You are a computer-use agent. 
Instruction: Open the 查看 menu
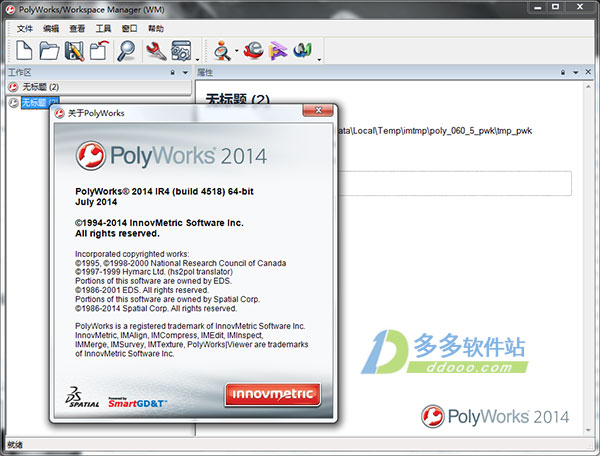coord(77,29)
